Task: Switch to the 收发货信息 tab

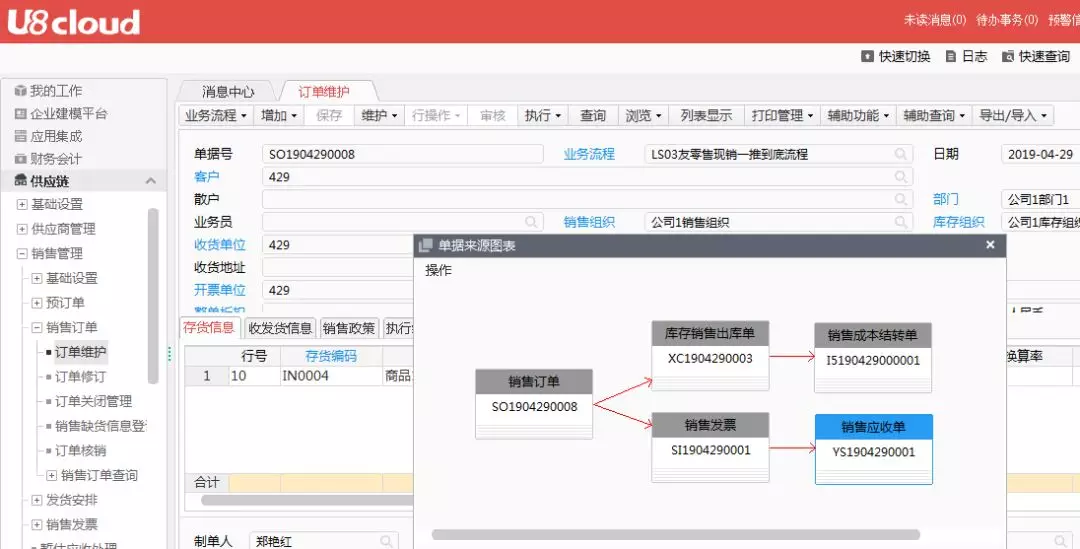Action: 280,328
